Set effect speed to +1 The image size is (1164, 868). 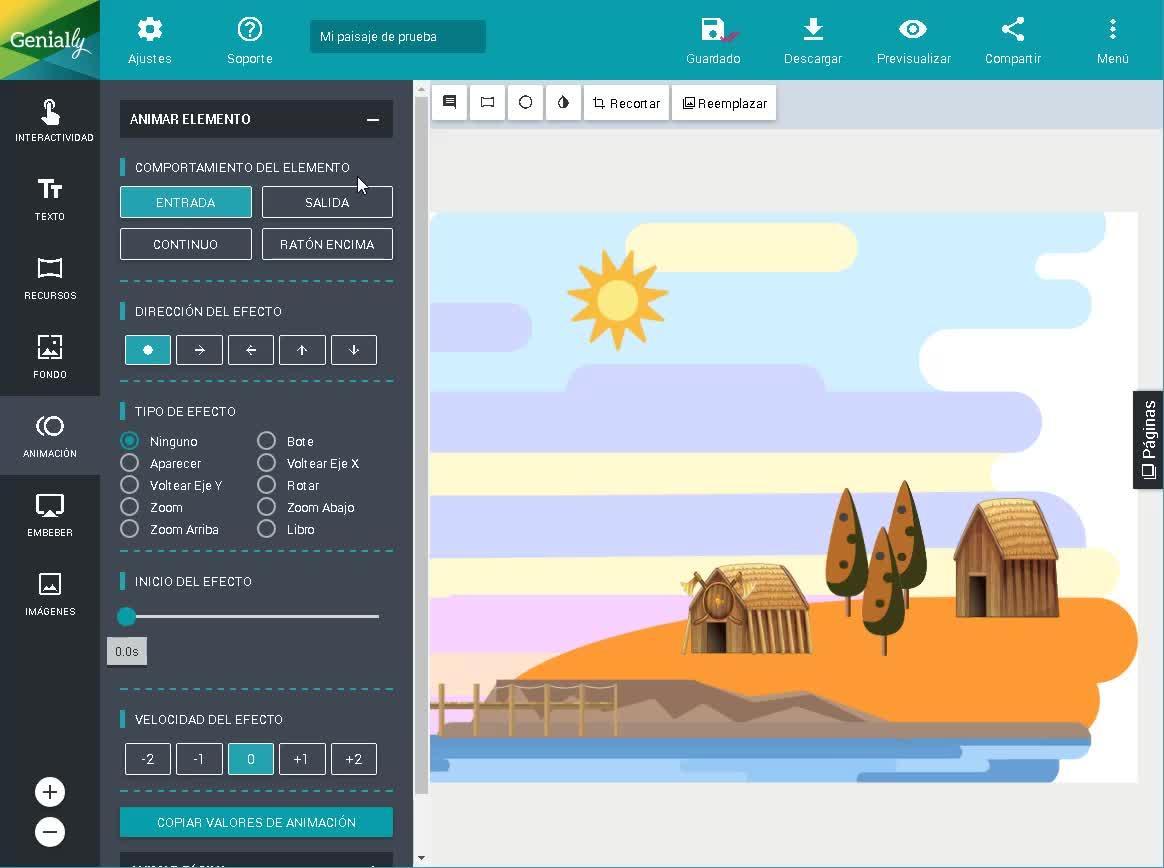click(x=302, y=759)
